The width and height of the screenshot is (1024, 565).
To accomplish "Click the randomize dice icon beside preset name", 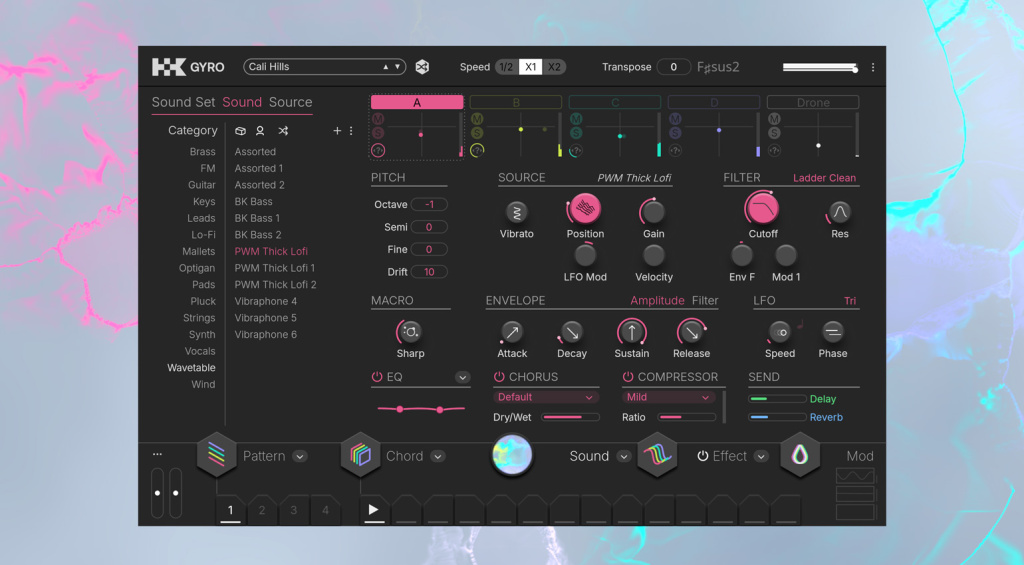I will tap(422, 67).
